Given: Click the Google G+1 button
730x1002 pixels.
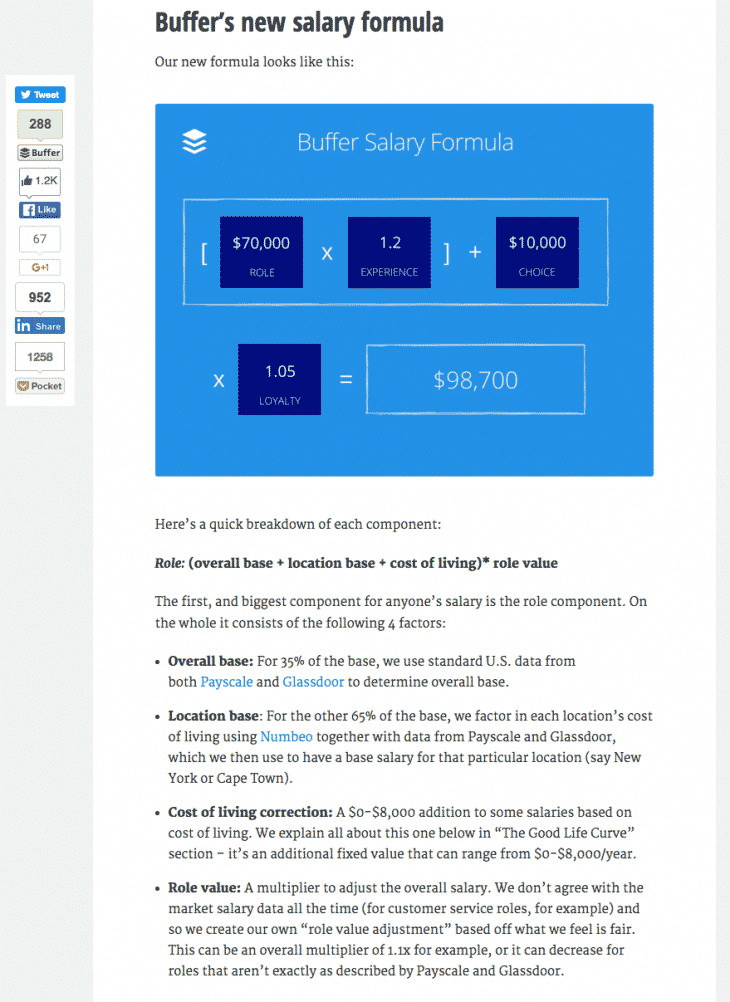Looking at the screenshot, I should tap(40, 267).
